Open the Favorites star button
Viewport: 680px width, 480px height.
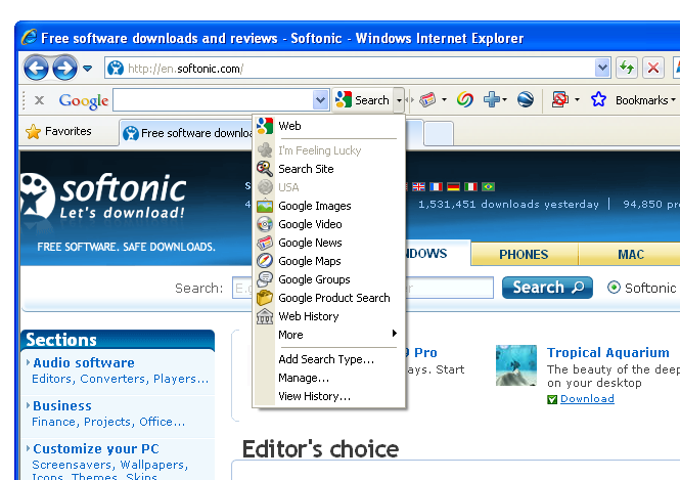59,131
